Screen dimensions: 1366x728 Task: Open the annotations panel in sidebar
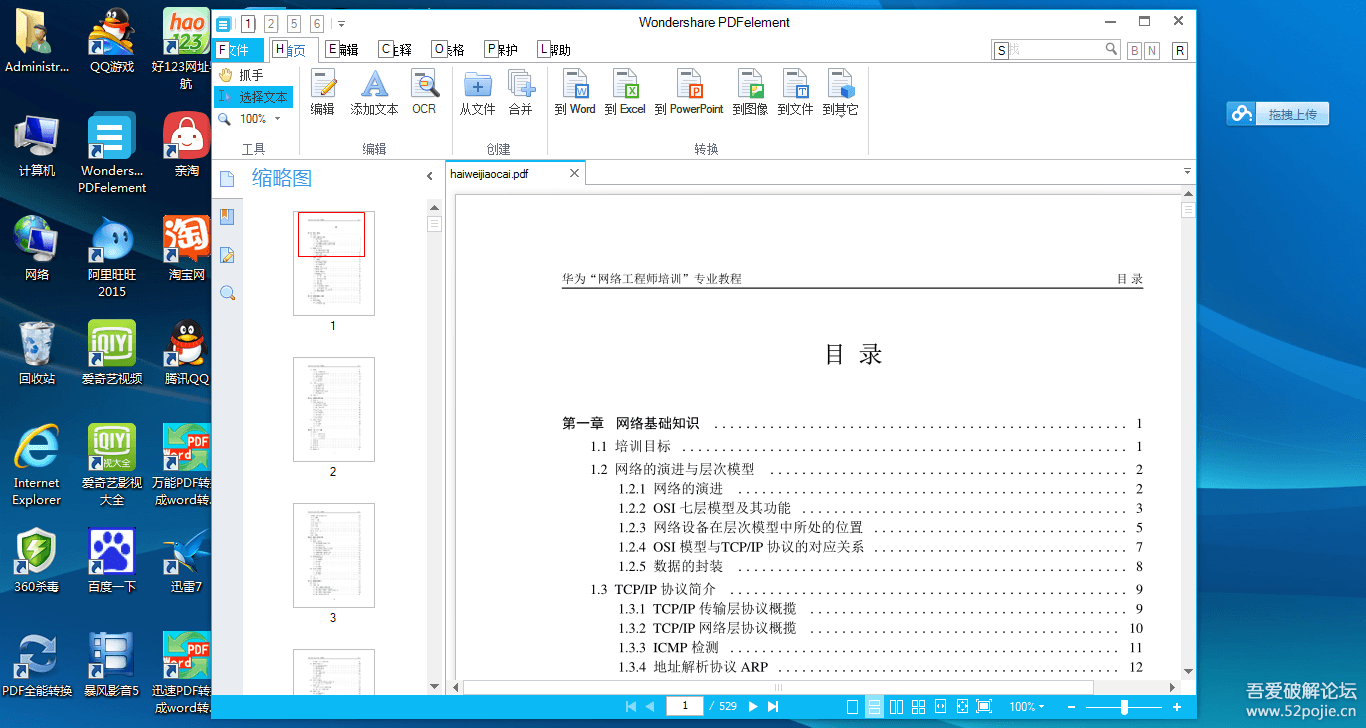coord(227,255)
